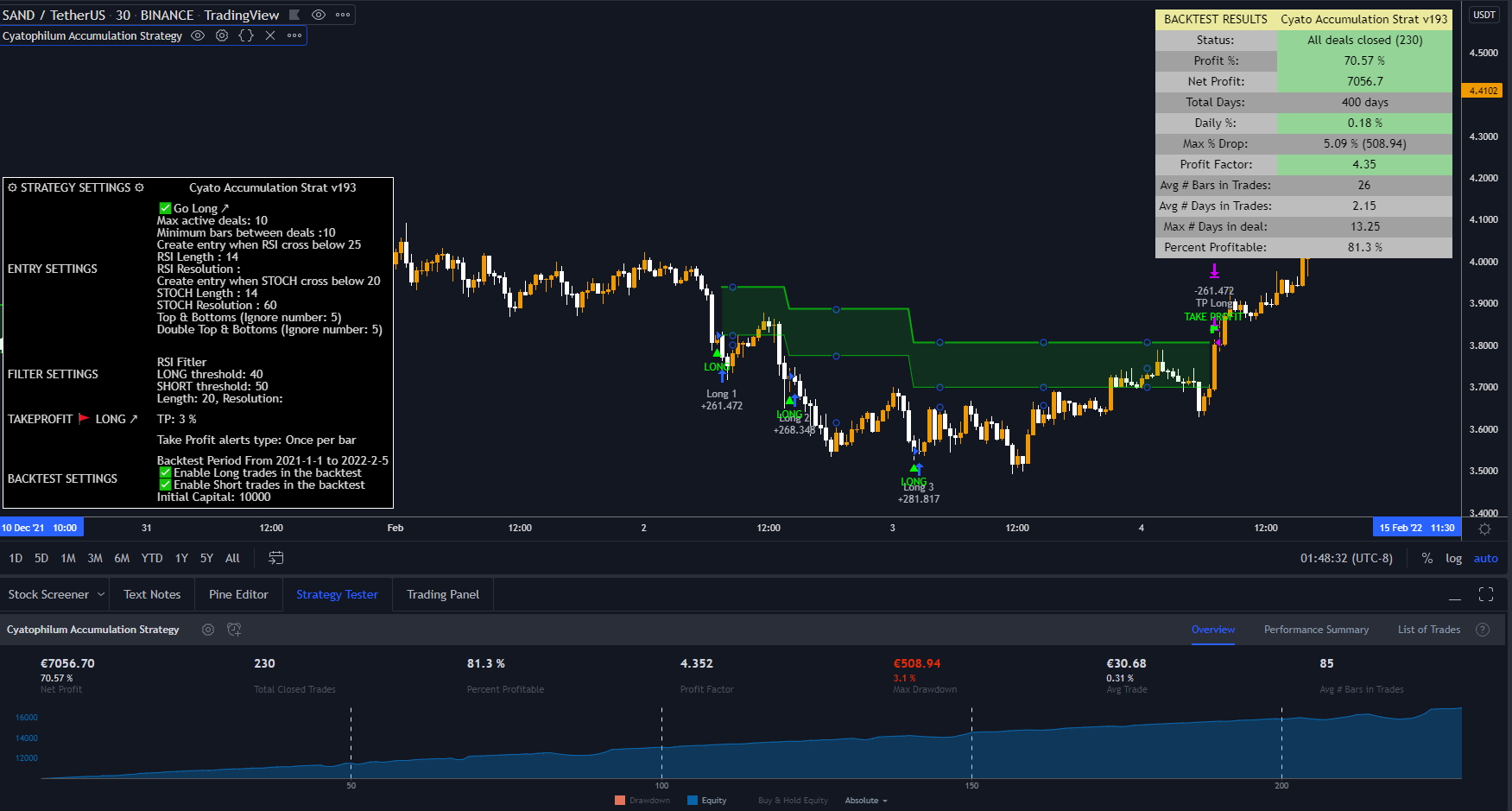The image size is (1512, 811).
Task: Set chart range to 5D
Action: pos(41,558)
